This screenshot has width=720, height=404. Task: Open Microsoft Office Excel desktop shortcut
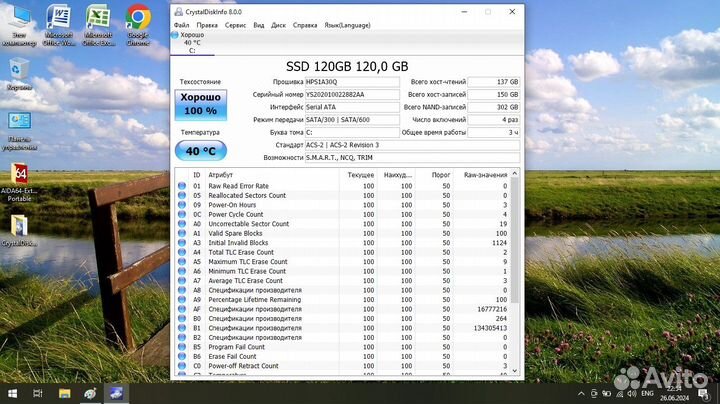coord(98,25)
